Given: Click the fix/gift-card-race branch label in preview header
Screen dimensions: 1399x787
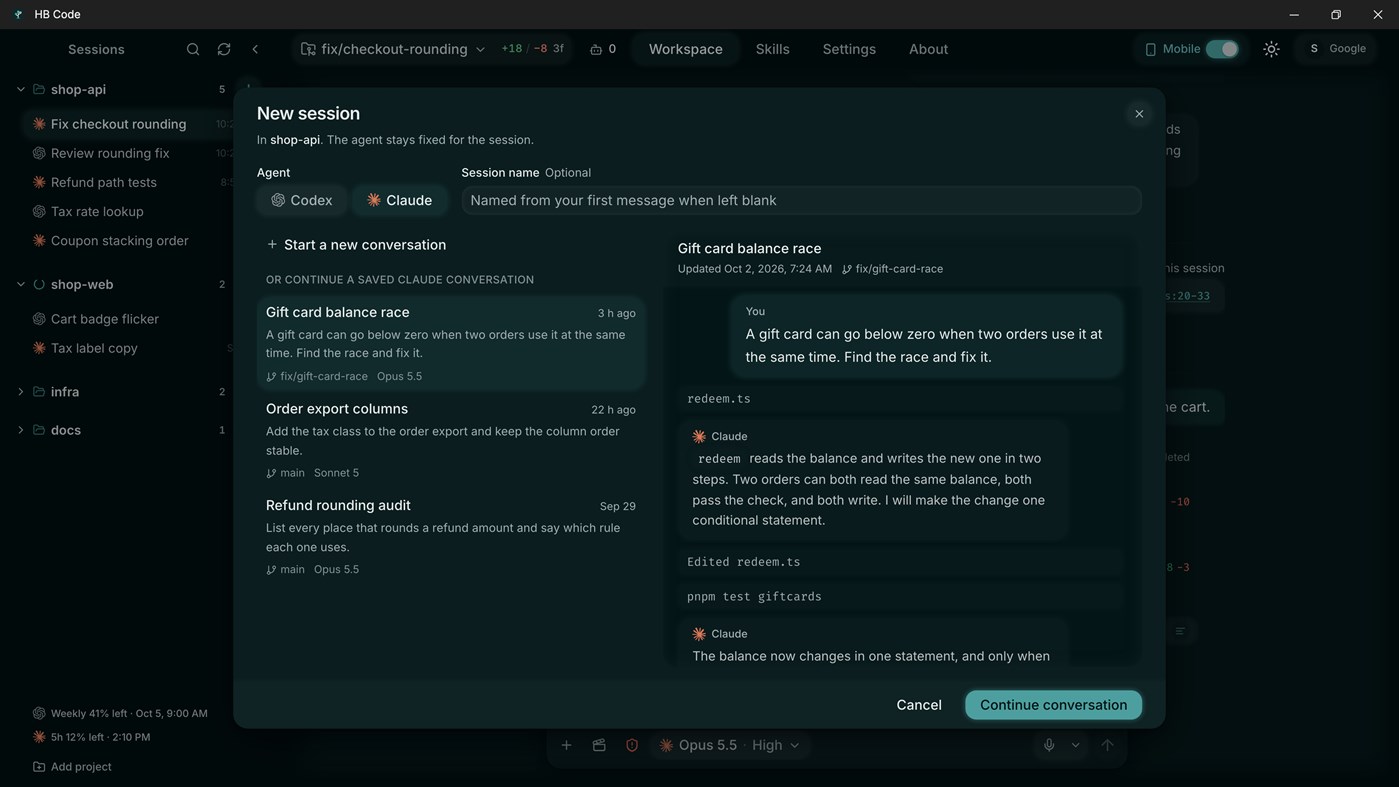Looking at the screenshot, I should 893,269.
